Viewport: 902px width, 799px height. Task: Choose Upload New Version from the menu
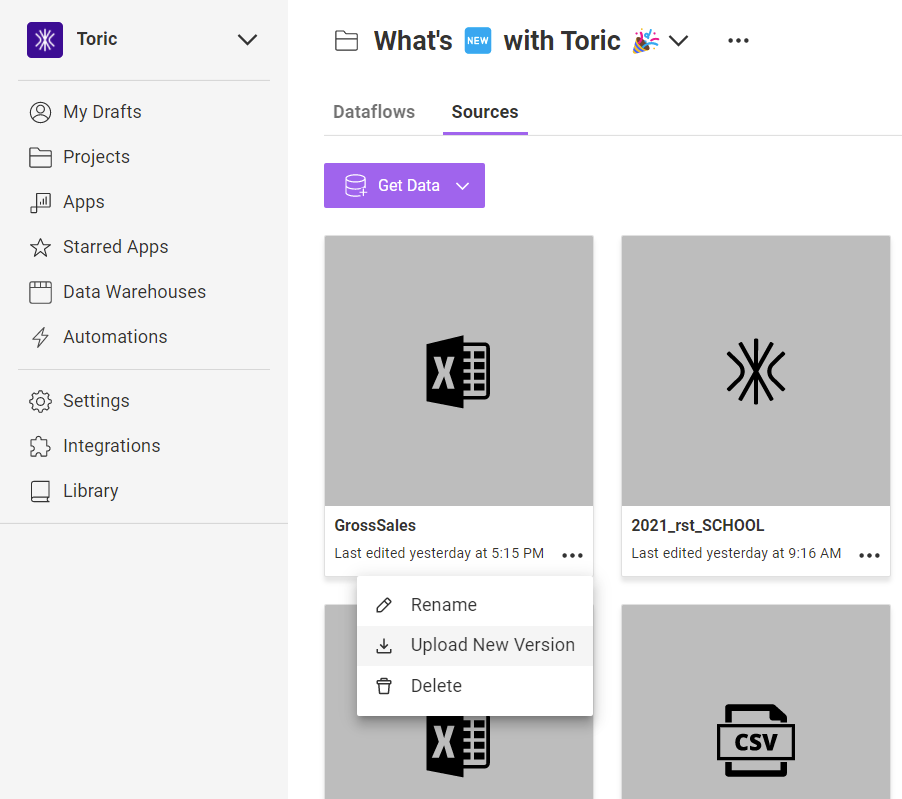click(491, 645)
